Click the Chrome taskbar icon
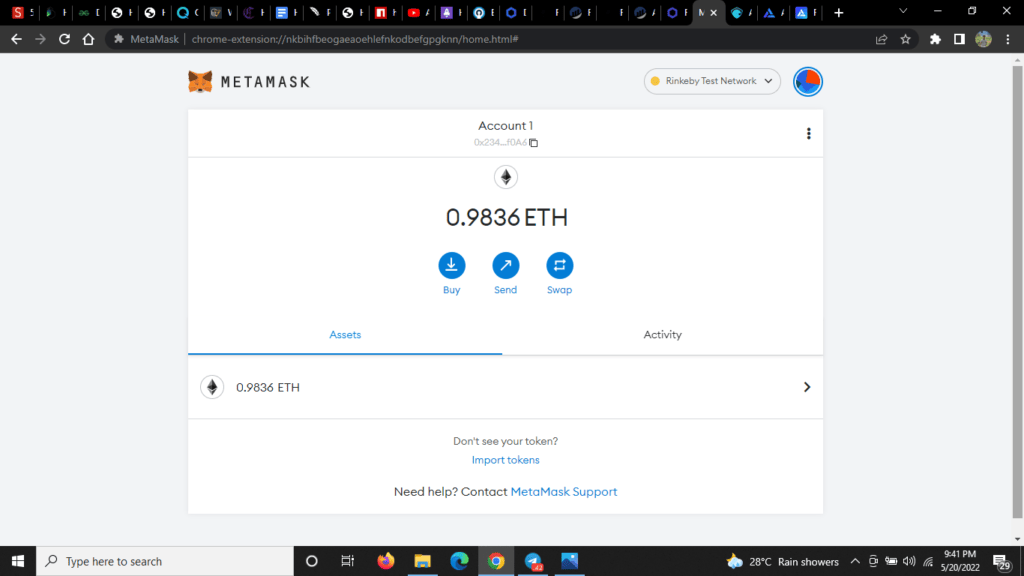 [496, 561]
